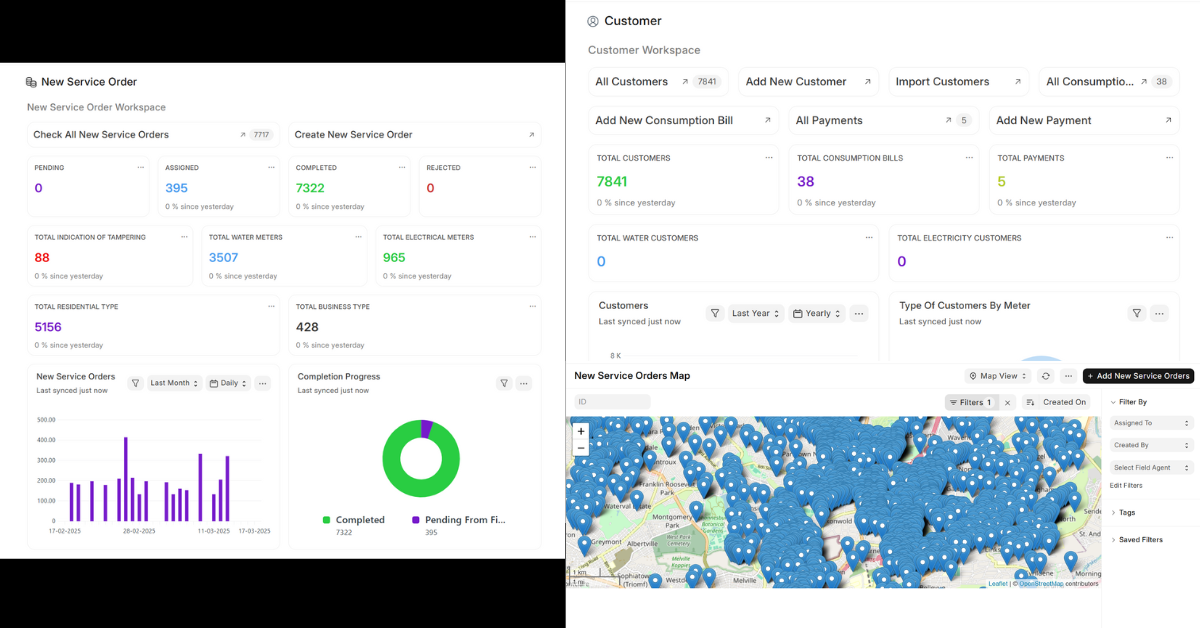Click the sort direction icon beside Created On
Viewport: 1200px width, 628px height.
pos(1030,403)
